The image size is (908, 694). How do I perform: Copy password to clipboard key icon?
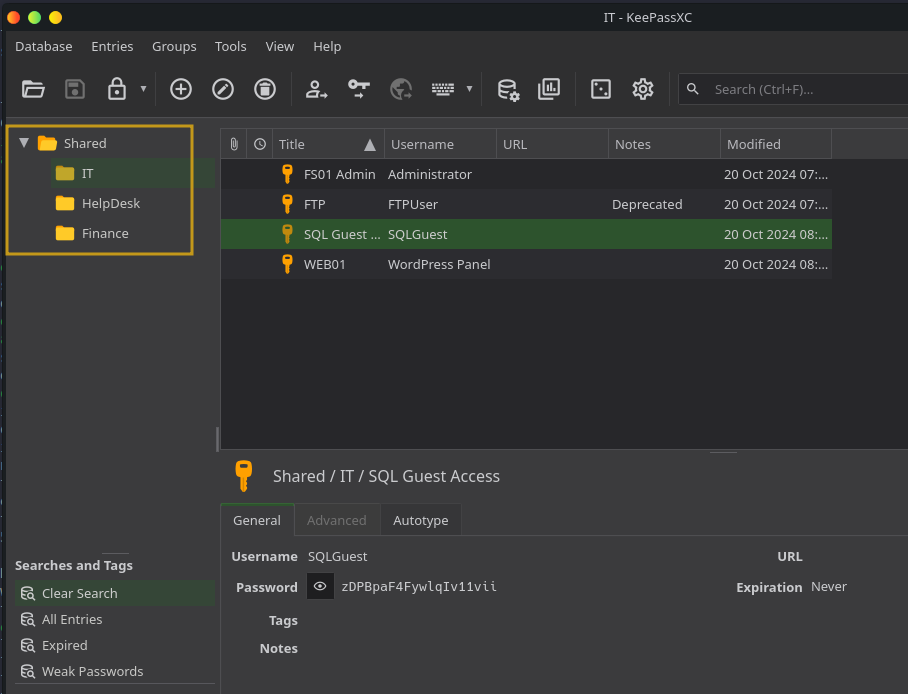coord(358,89)
